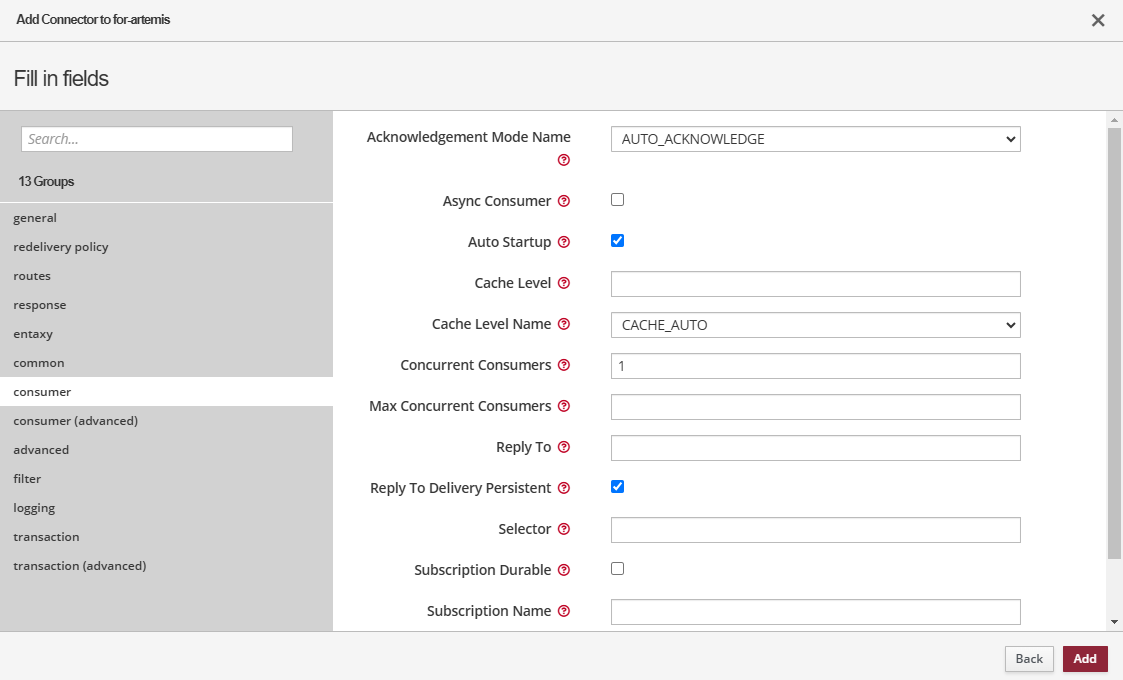Screen dimensions: 1123x680
Task: Click help icon beside Auto Startup
Action: 564,242
